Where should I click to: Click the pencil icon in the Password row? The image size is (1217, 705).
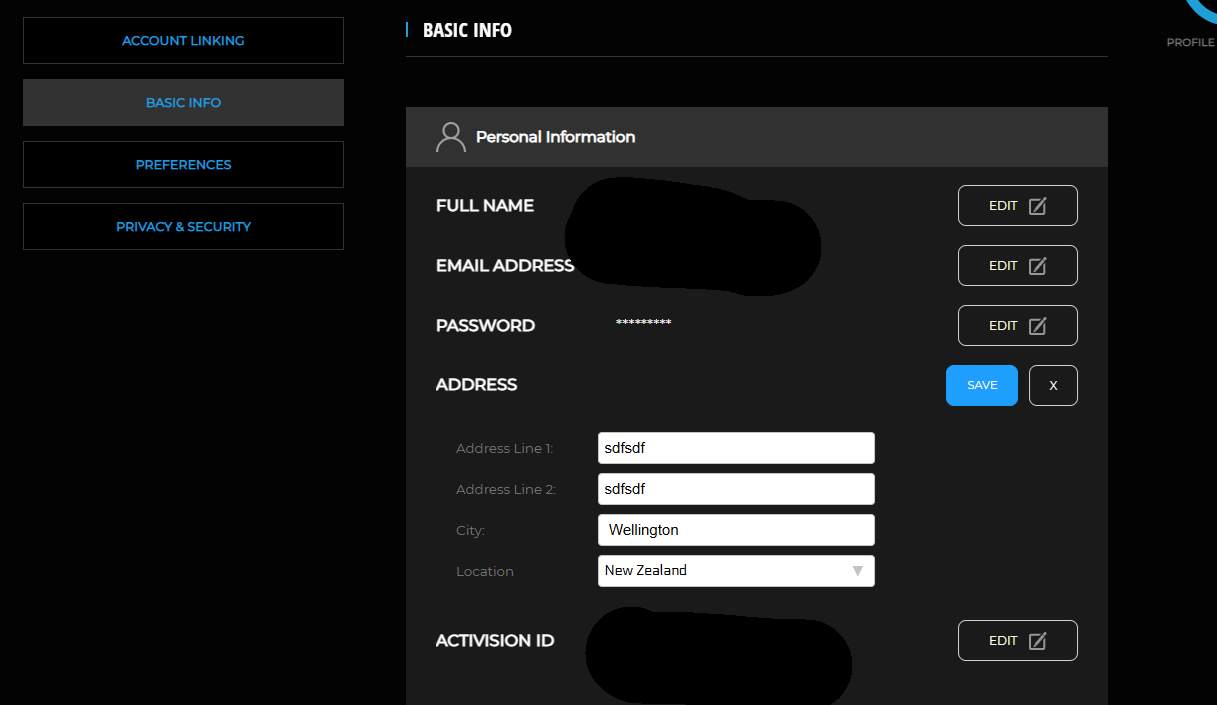tap(1038, 326)
